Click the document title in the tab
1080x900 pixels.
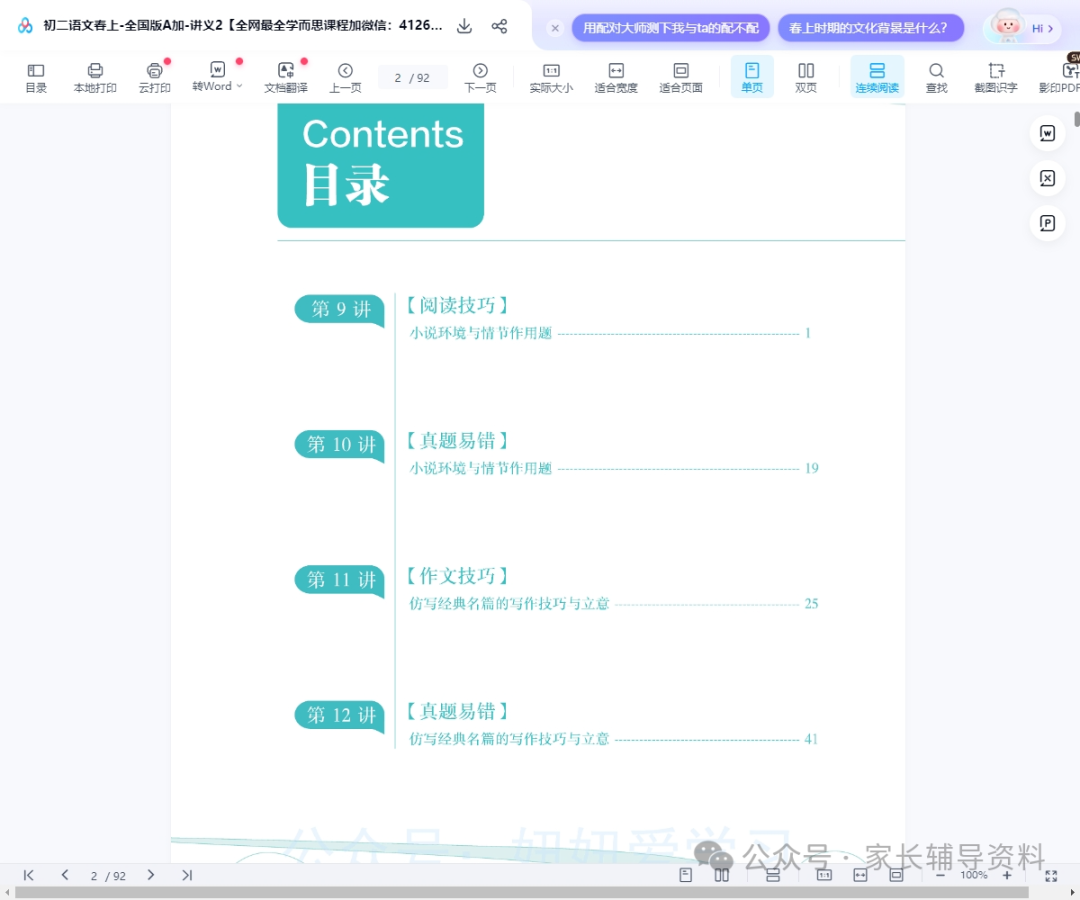[x=242, y=25]
